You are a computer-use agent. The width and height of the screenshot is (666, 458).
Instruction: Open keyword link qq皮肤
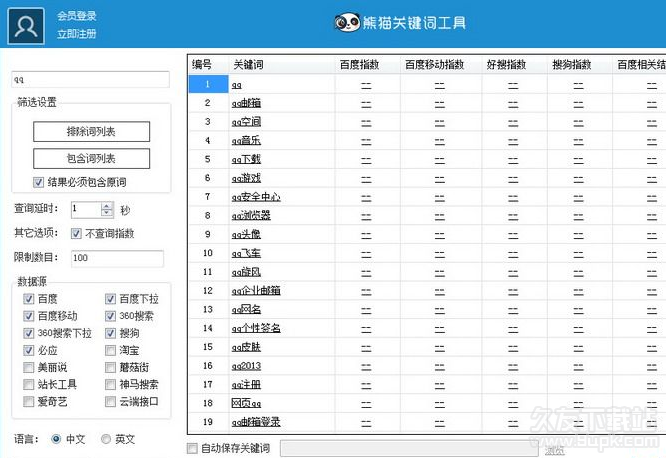coord(246,347)
